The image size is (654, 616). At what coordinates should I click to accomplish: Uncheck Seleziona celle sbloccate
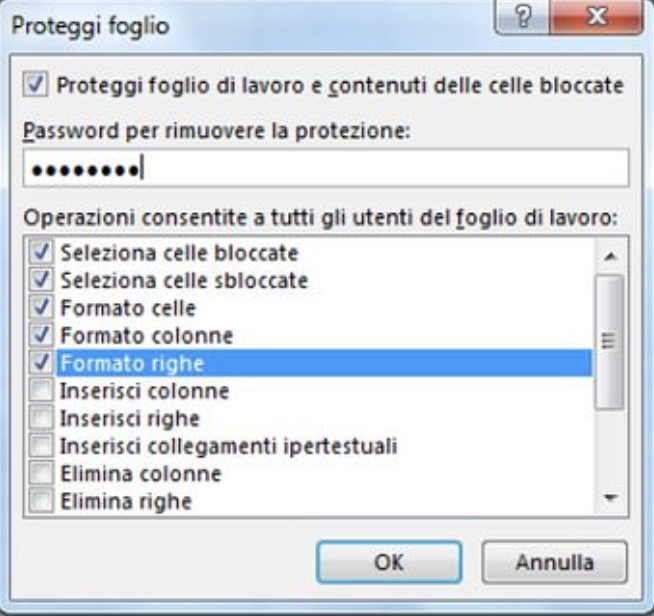tap(41, 280)
